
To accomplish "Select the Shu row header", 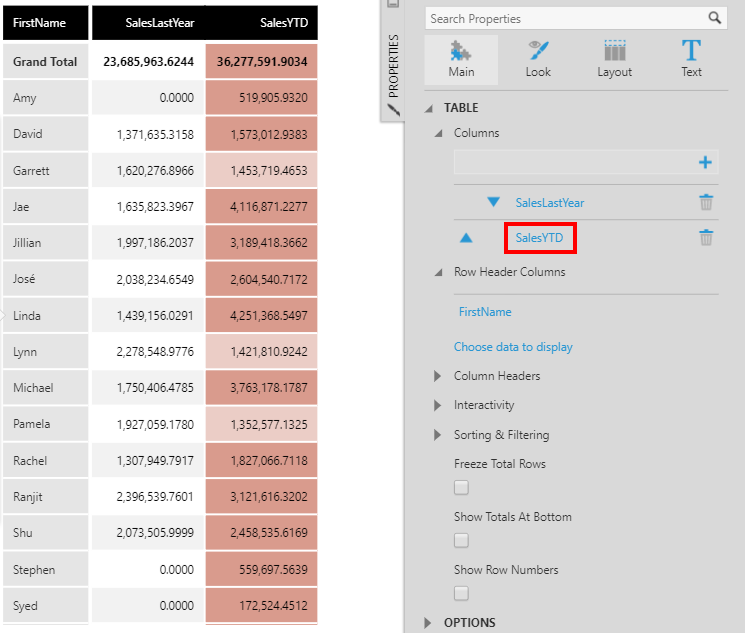I will tap(46, 532).
